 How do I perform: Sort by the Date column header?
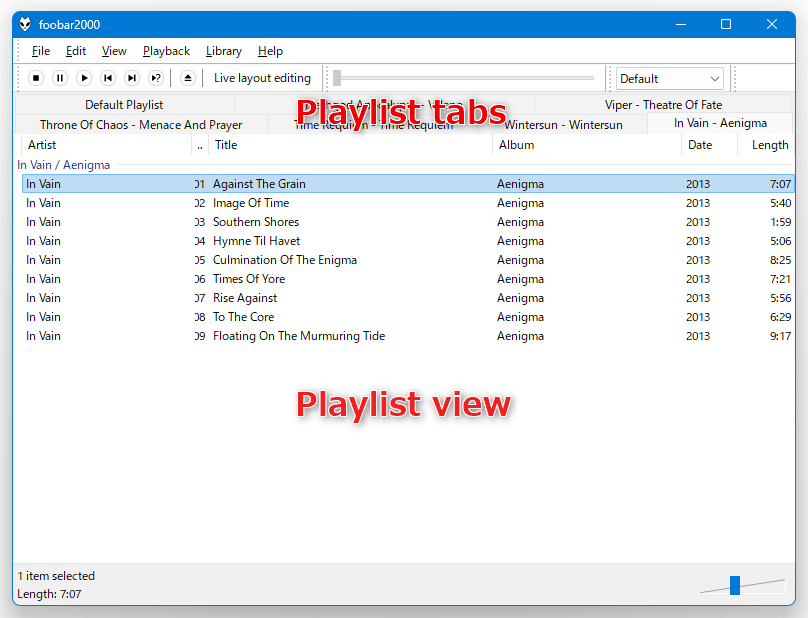[710, 145]
